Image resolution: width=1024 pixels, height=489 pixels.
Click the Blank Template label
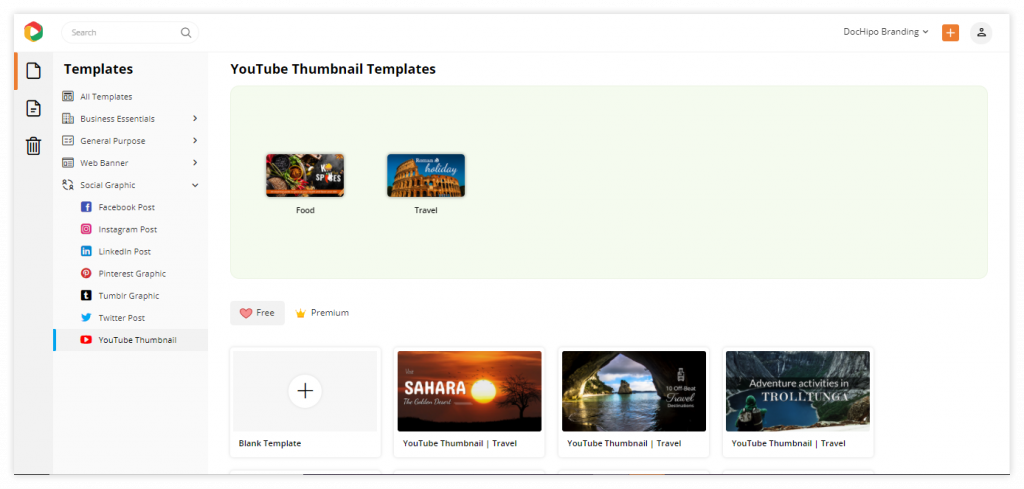click(270, 443)
